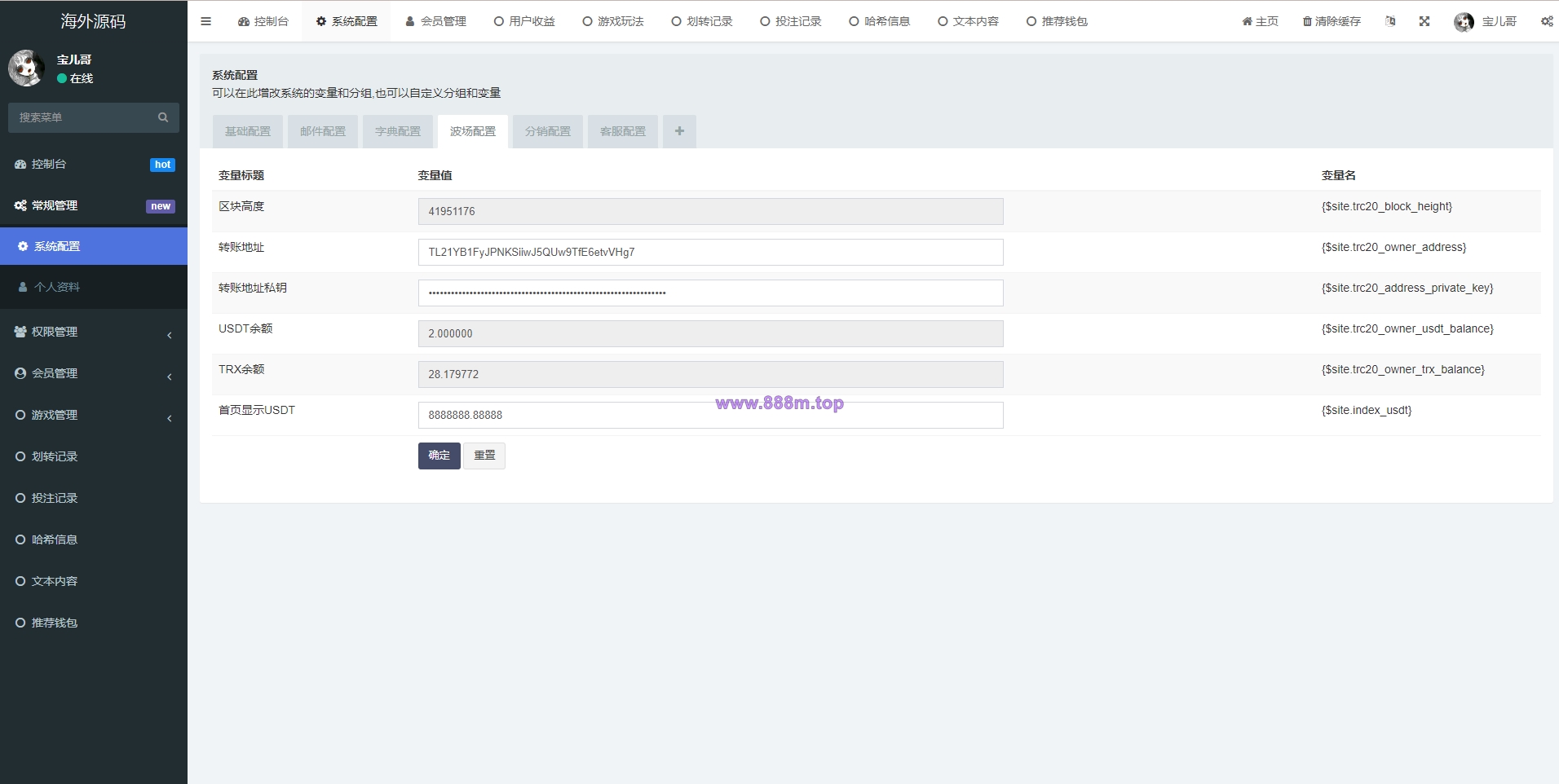
Task: Click the new badge beside 常规管理
Action: [161, 206]
